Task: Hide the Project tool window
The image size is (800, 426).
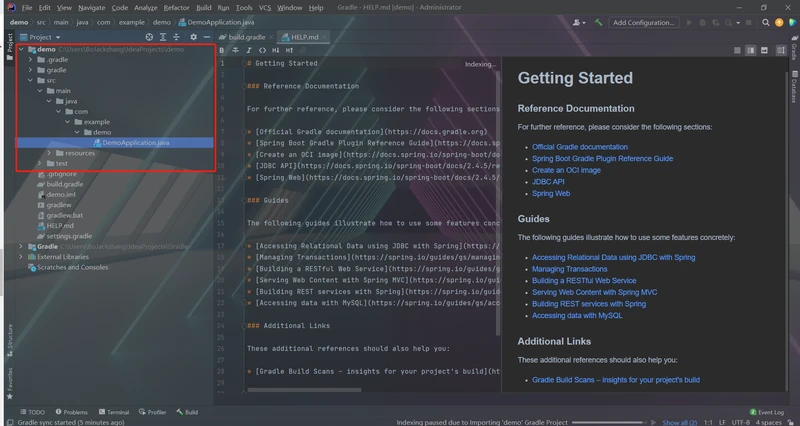Action: point(207,37)
